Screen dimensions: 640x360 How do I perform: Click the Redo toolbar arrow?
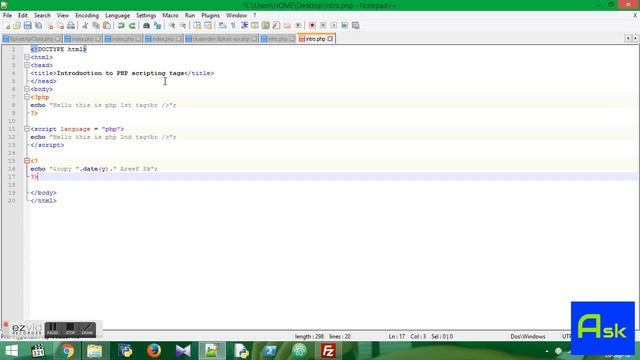pyautogui.click(x=132, y=26)
